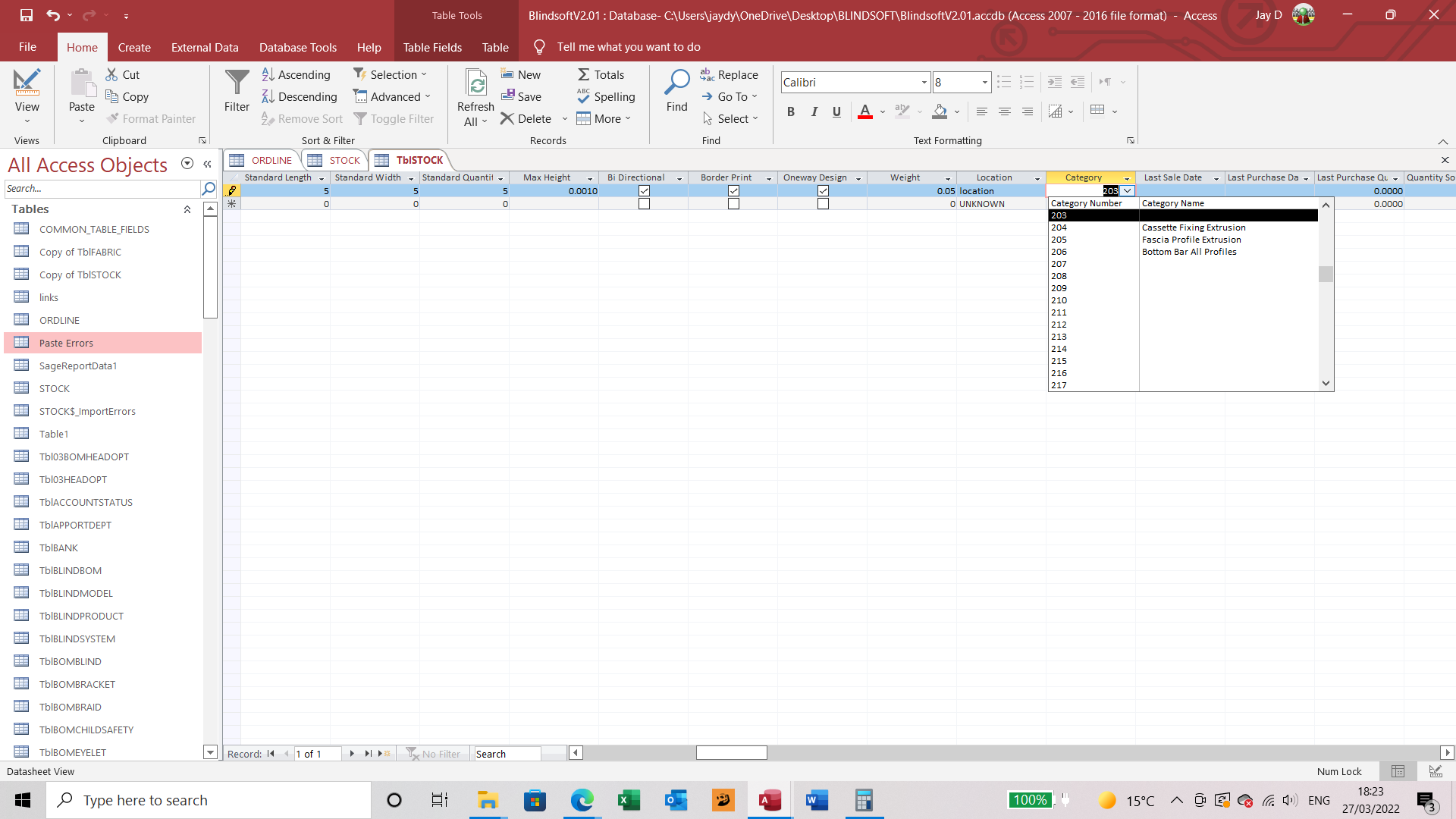Disable Oneway Design for the first row

click(823, 191)
